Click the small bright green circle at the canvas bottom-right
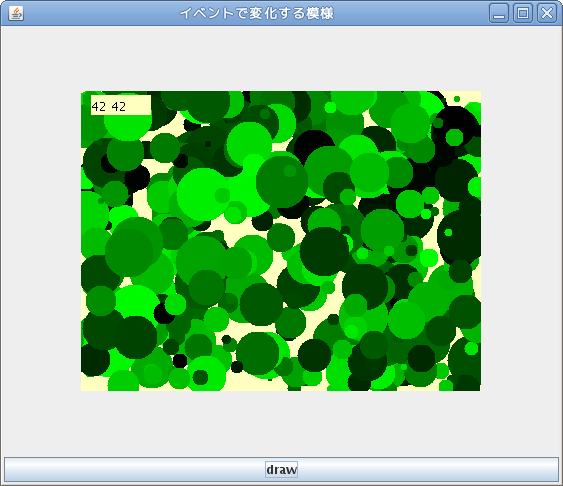 pos(471,348)
